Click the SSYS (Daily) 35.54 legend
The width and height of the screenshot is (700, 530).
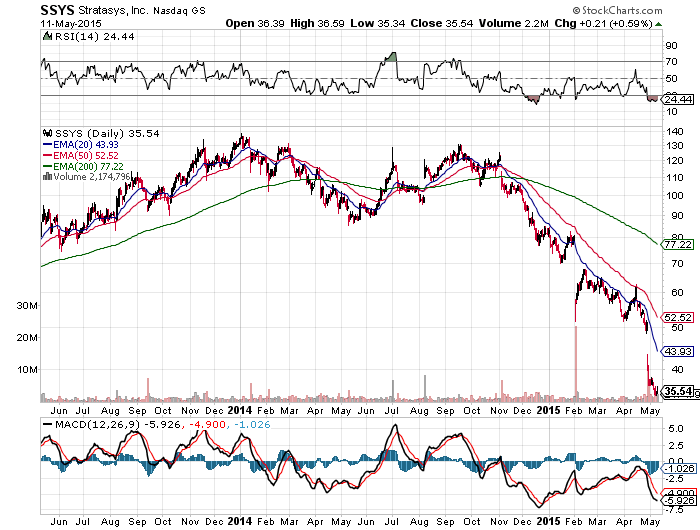(x=107, y=134)
